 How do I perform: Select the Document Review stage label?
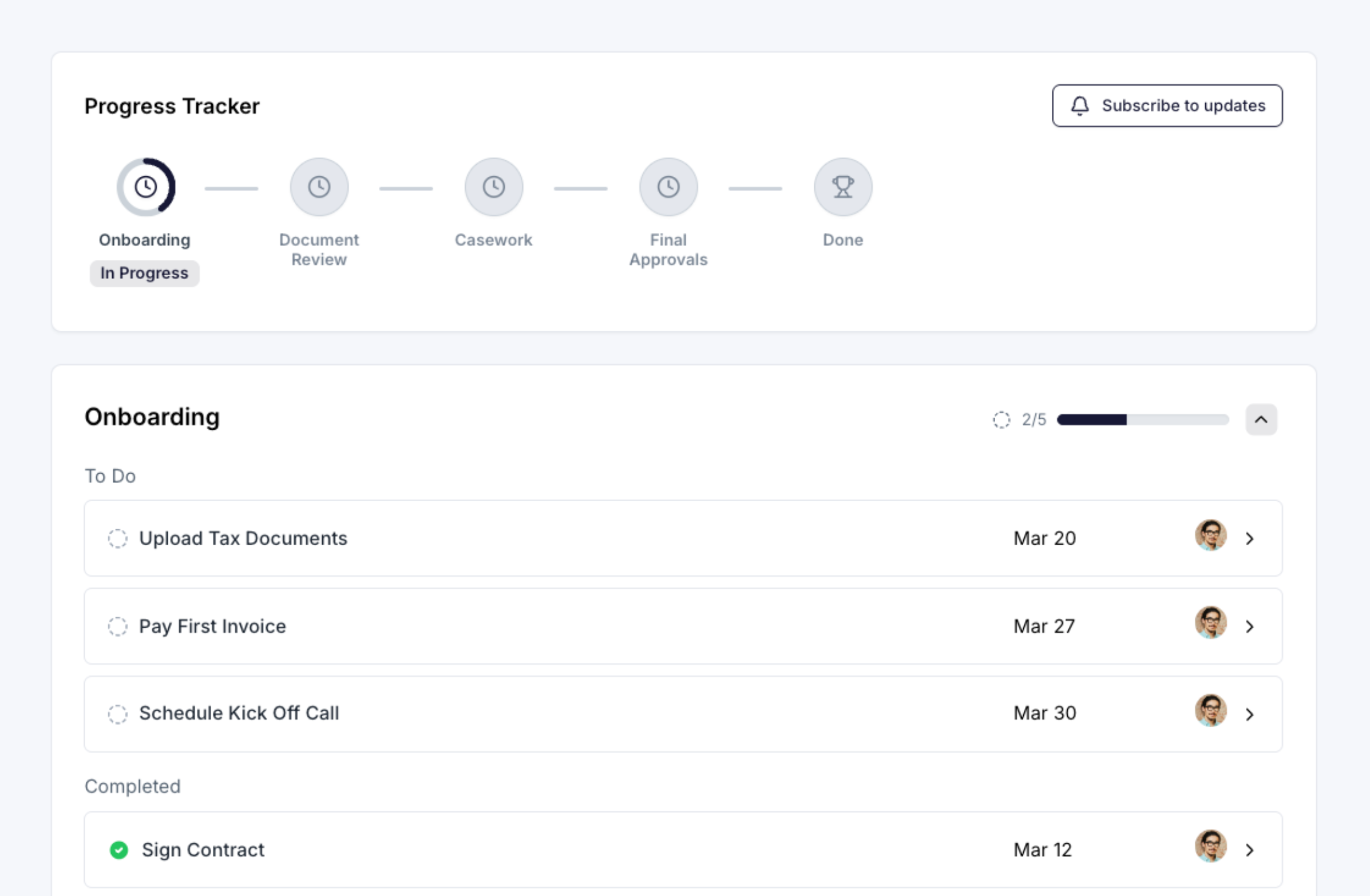(319, 249)
